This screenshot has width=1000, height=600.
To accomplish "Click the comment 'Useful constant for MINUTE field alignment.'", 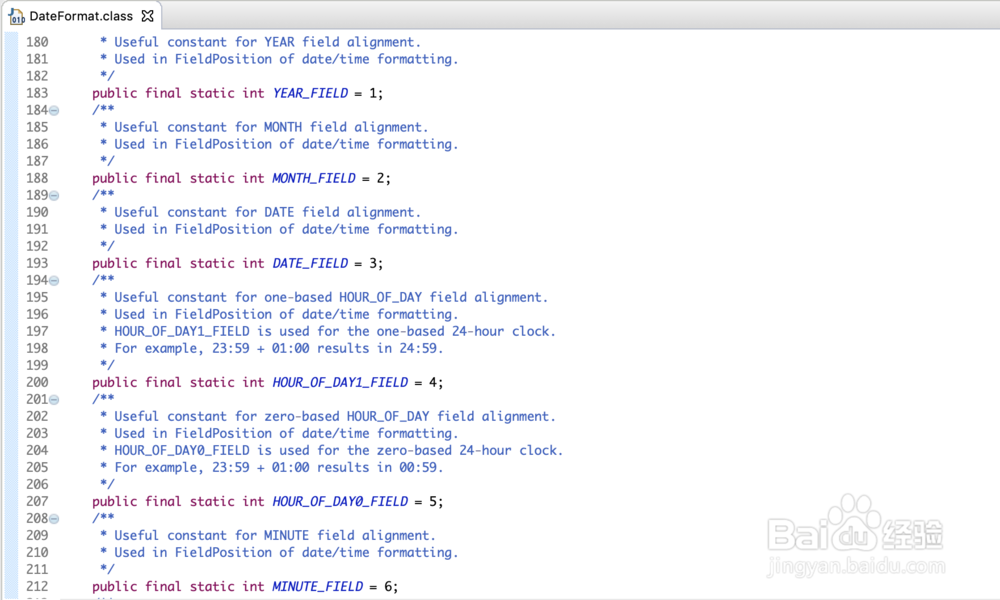I will (275, 536).
